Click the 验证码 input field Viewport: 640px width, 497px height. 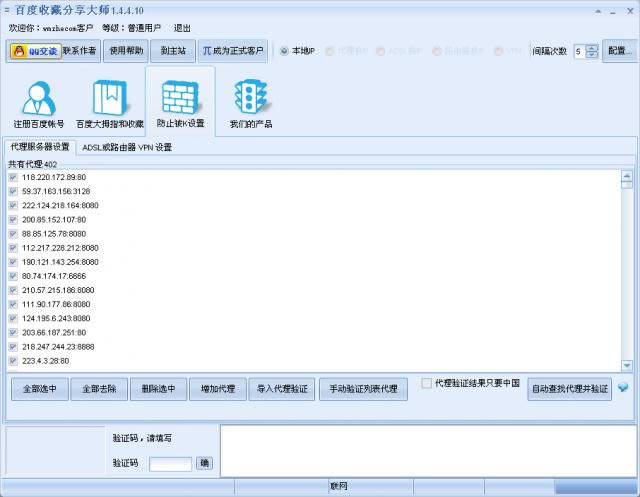(170, 464)
